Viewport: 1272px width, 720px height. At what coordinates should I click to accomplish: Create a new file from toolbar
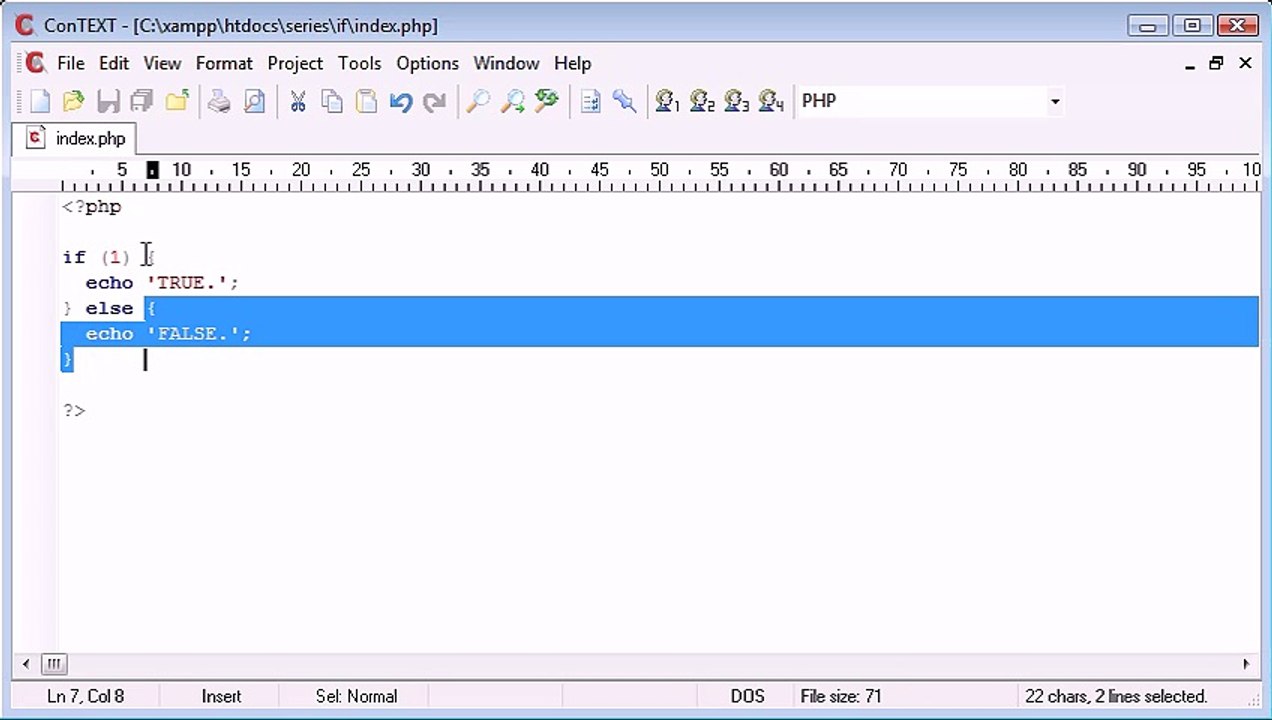coord(40,101)
